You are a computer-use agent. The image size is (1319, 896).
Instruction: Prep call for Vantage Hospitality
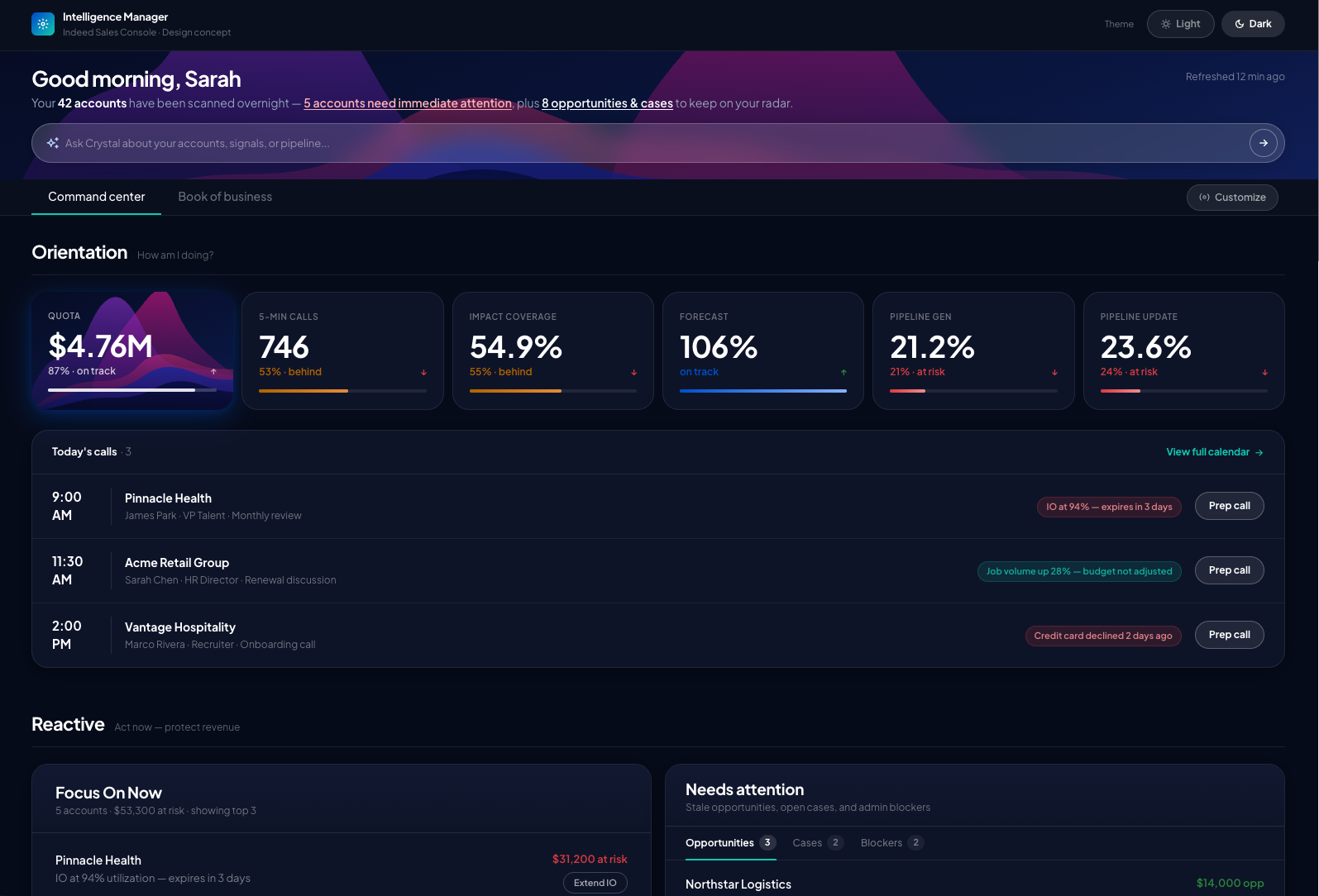(x=1229, y=635)
